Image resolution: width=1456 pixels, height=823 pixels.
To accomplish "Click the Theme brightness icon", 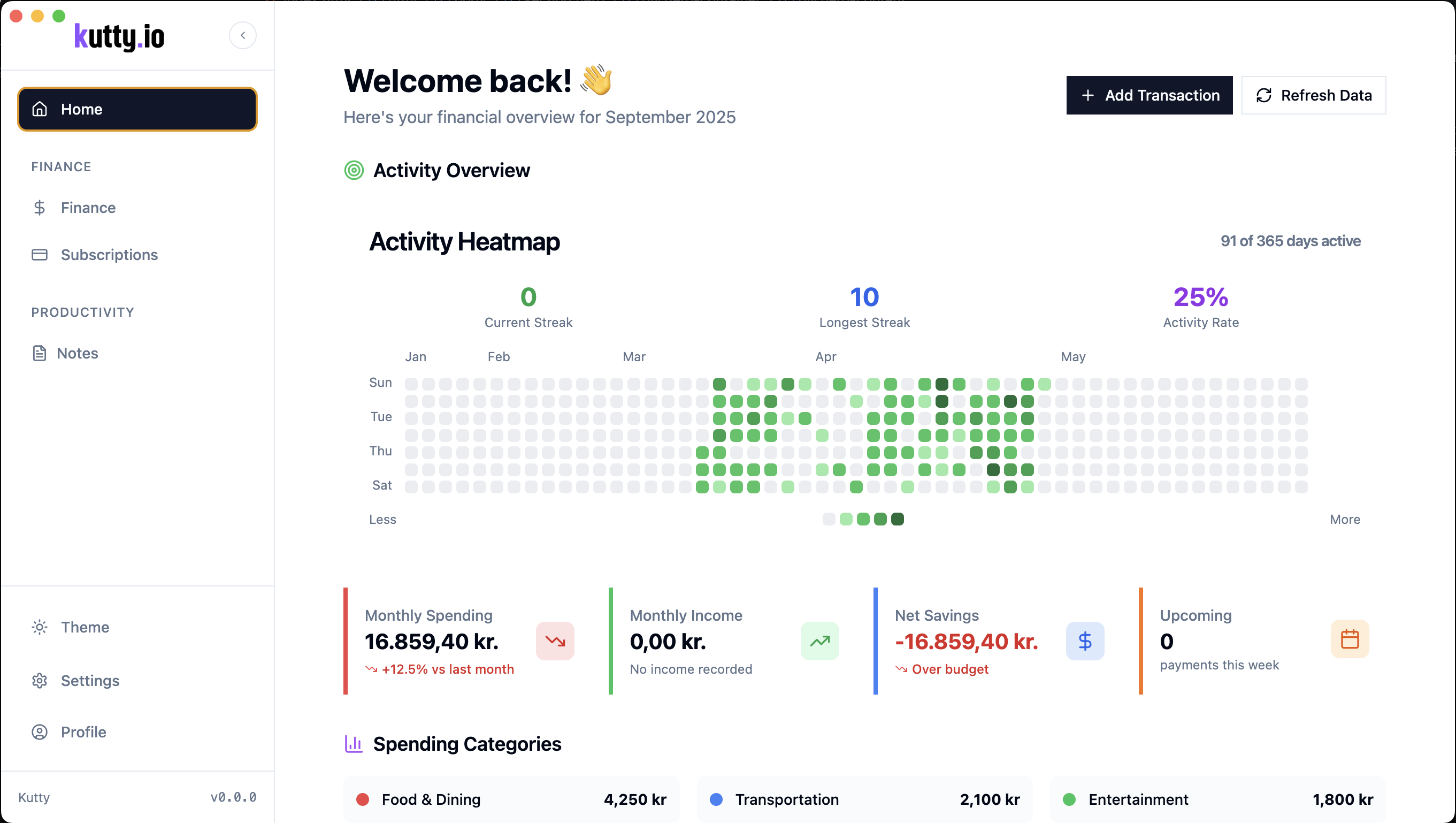I will click(x=39, y=627).
